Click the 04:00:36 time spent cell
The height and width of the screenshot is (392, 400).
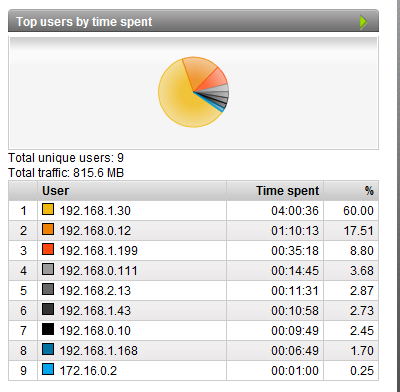pyautogui.click(x=295, y=211)
